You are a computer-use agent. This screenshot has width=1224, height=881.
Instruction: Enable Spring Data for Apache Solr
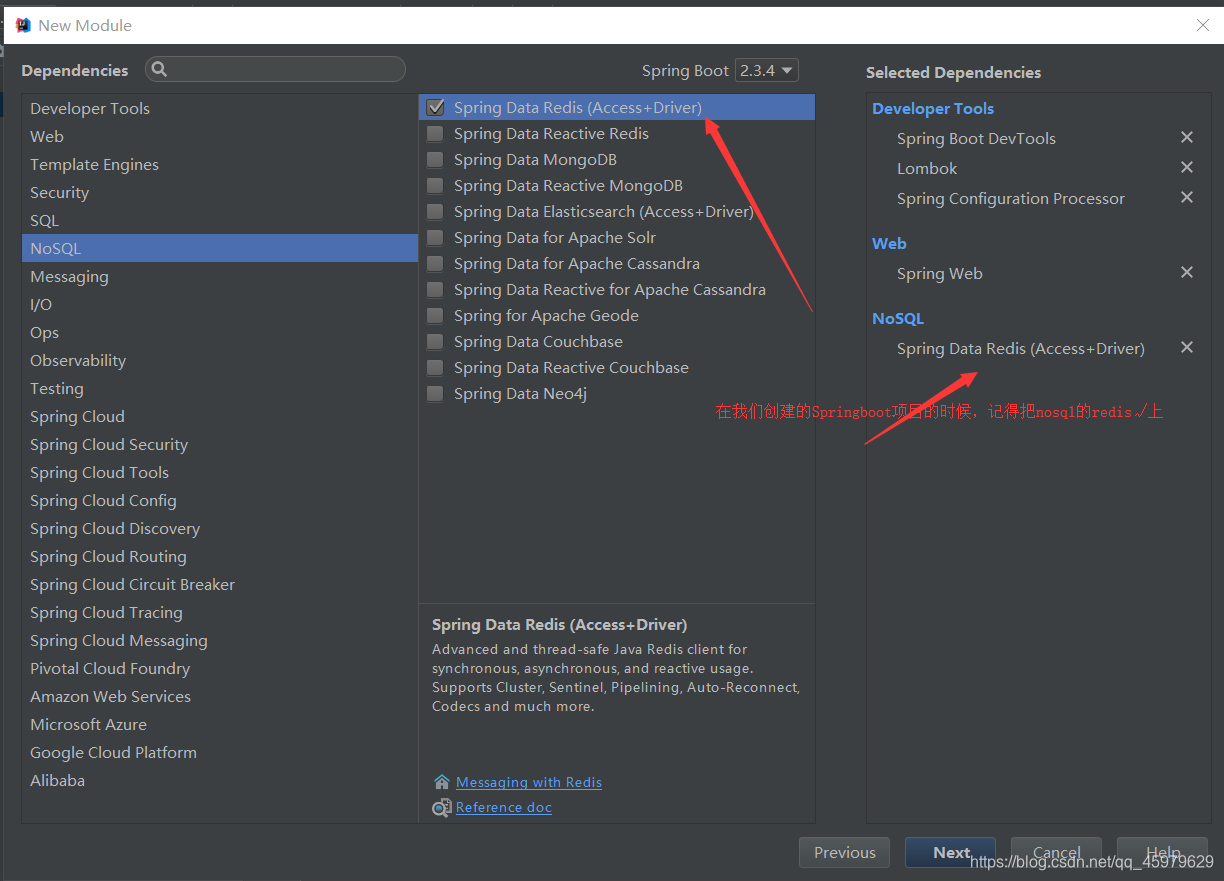tap(435, 237)
